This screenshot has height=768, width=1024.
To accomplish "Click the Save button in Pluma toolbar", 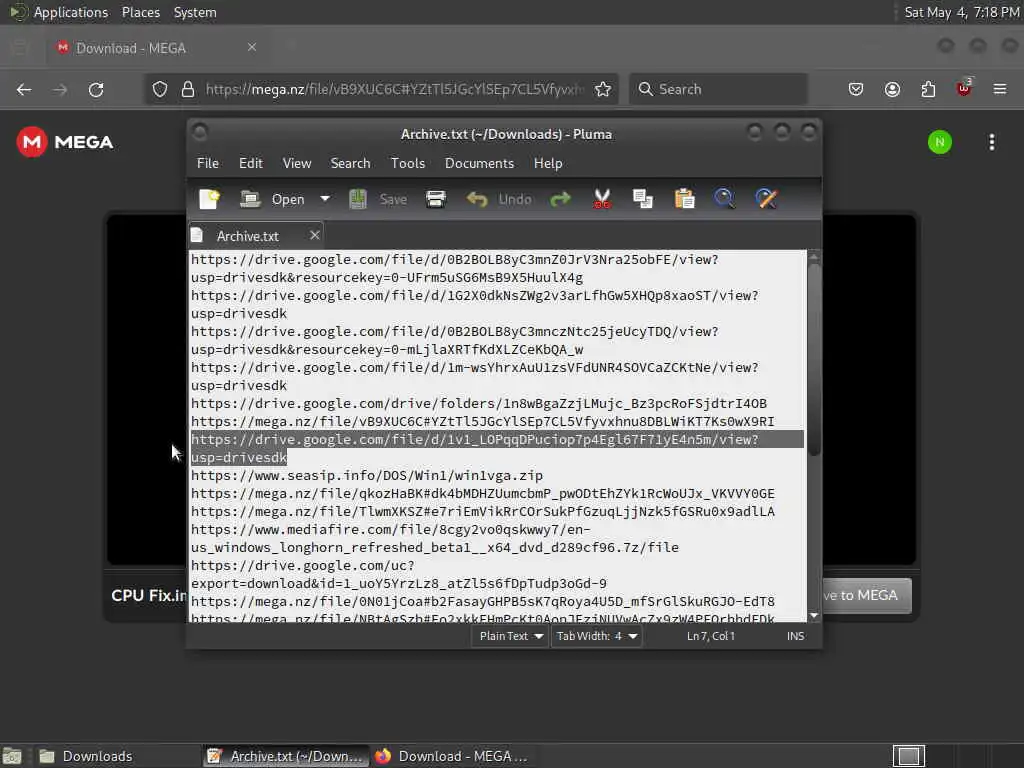I will pyautogui.click(x=378, y=199).
